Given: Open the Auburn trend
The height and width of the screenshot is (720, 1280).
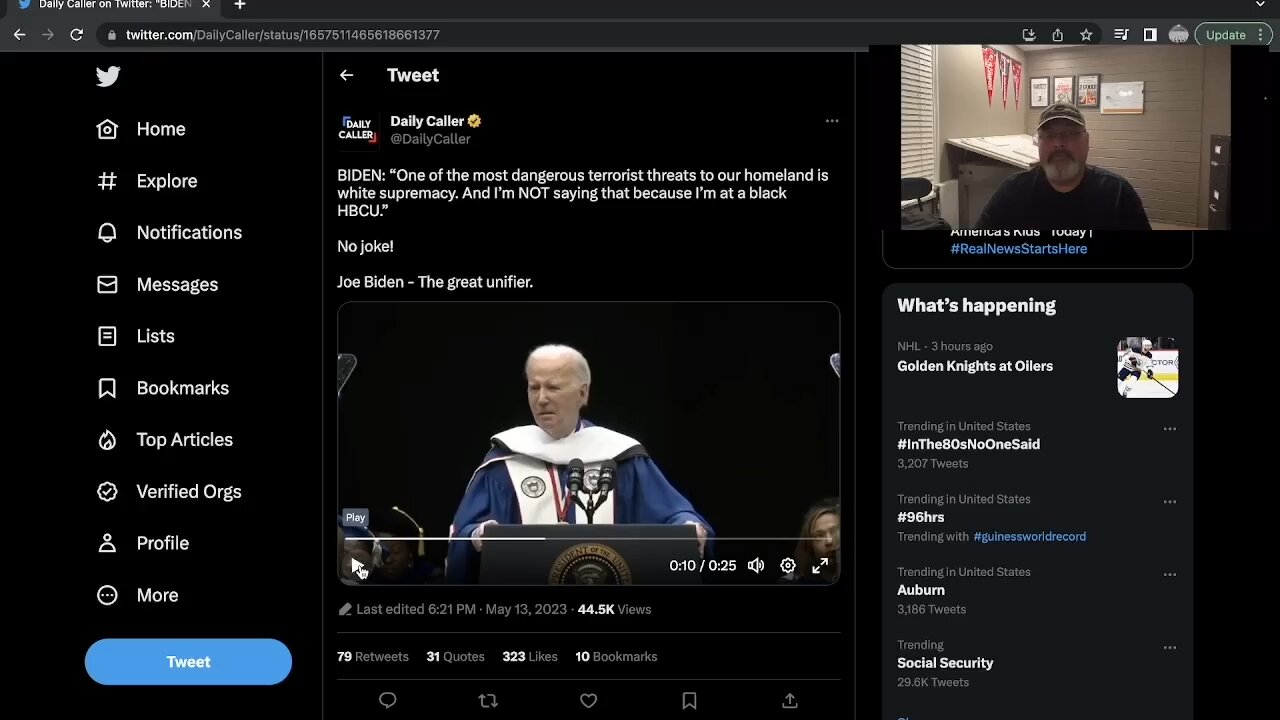Looking at the screenshot, I should [921, 590].
